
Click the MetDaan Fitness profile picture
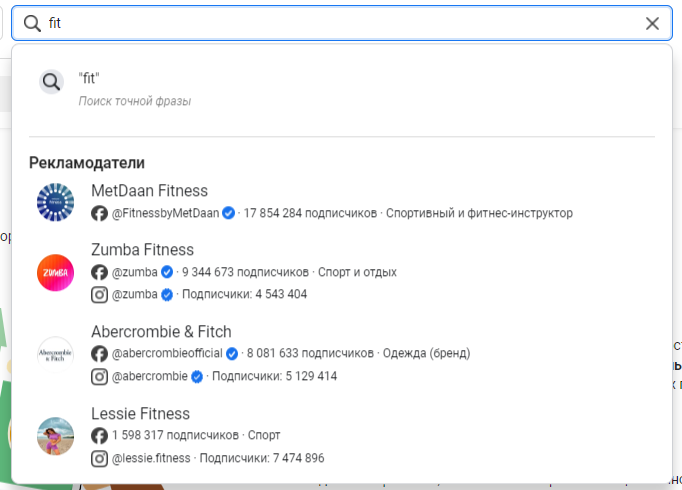pos(55,202)
